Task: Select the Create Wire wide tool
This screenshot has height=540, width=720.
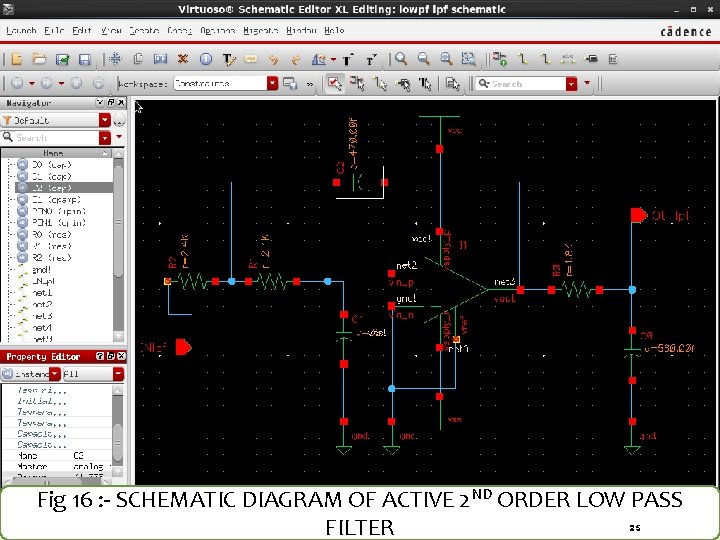Action: (545, 59)
